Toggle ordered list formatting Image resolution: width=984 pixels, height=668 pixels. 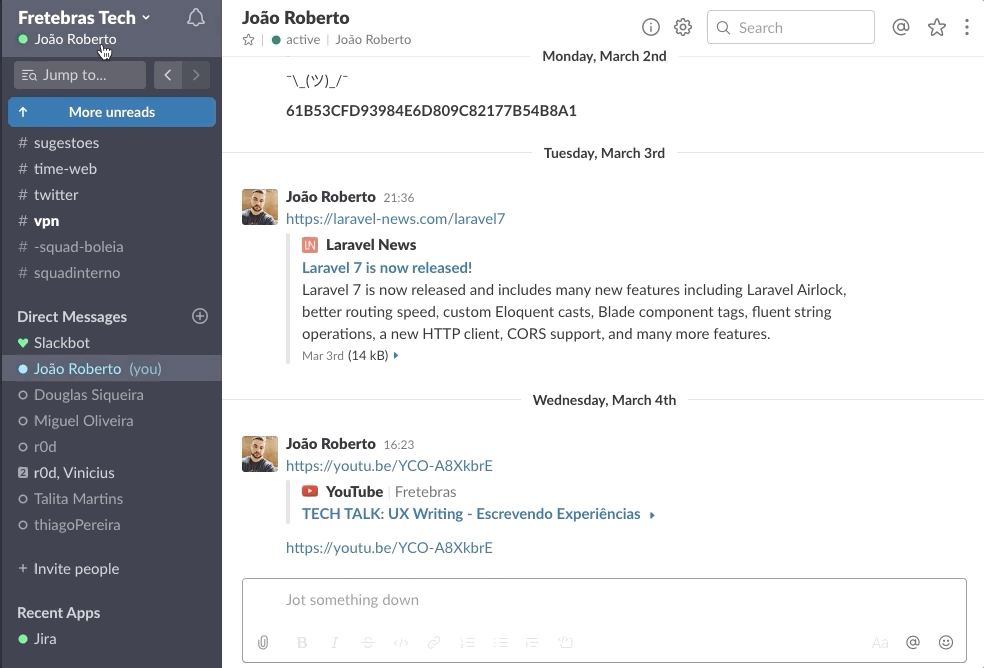pos(467,642)
